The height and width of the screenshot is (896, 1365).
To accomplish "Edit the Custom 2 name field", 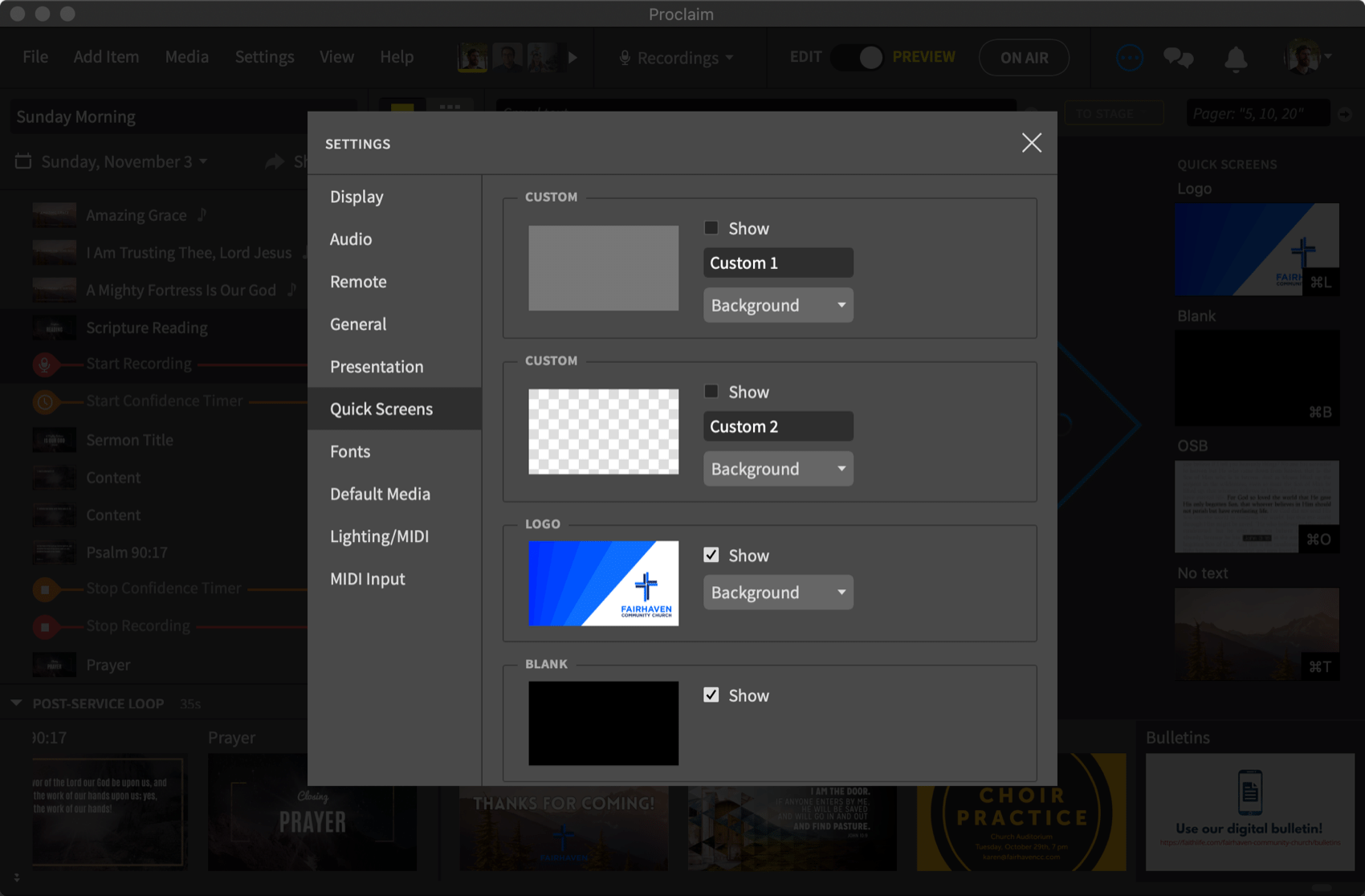I will [778, 426].
